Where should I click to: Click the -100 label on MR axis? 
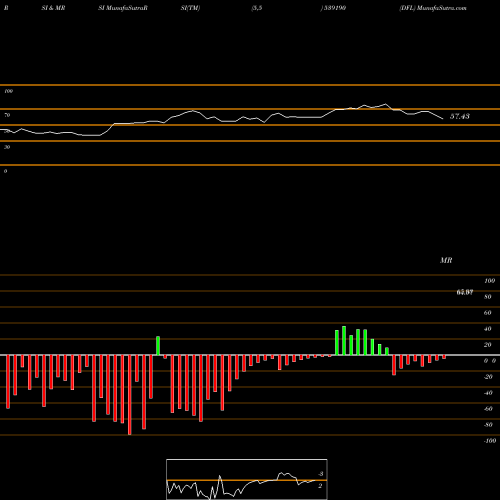[490, 441]
